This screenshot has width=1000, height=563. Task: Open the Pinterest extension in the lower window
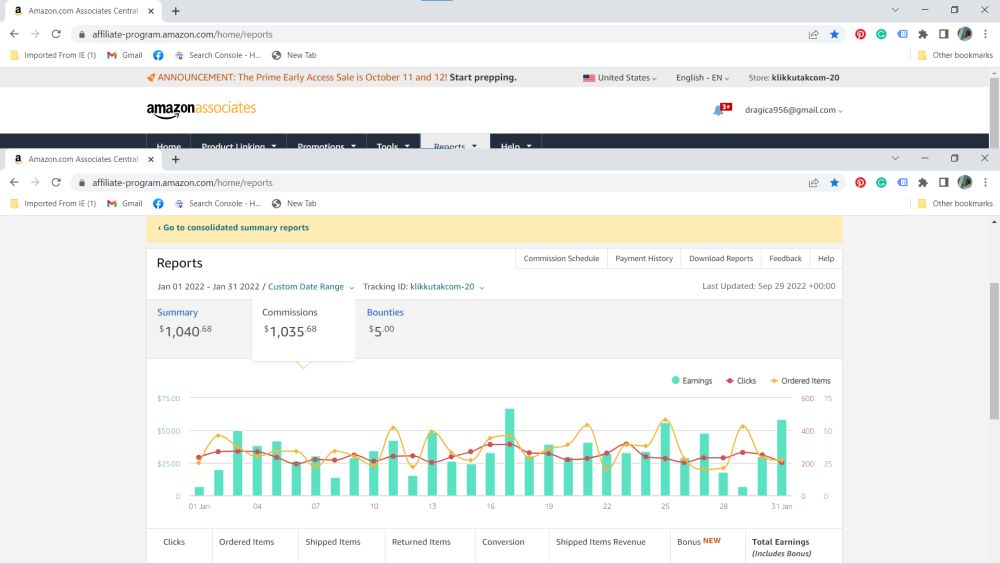click(860, 183)
